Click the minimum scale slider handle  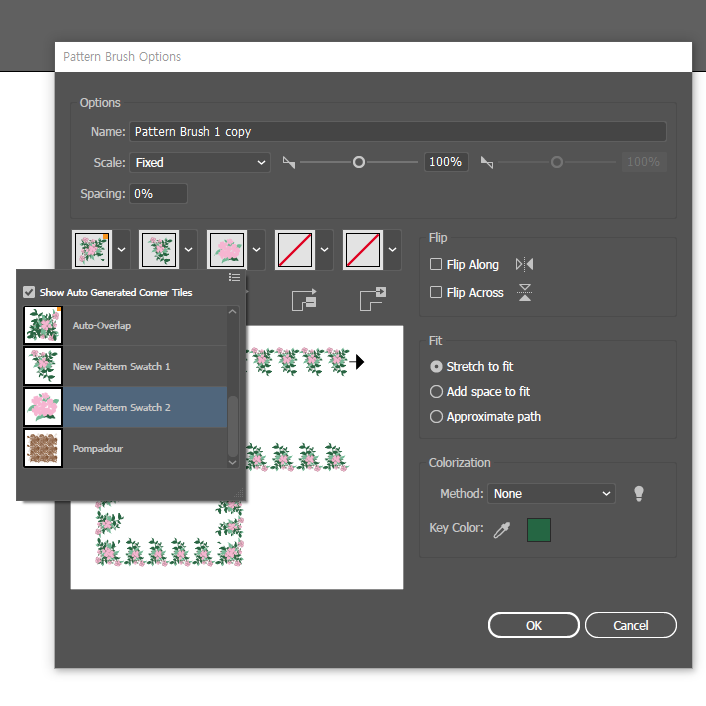pos(359,162)
